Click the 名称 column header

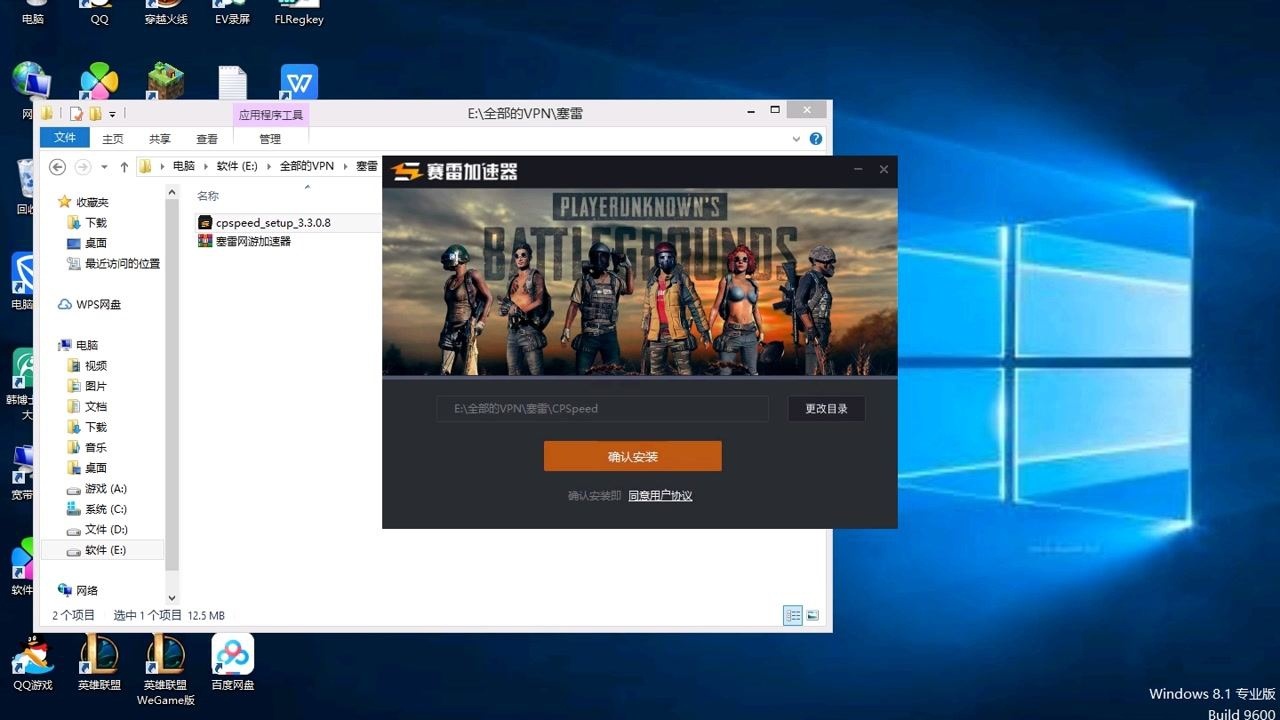point(208,196)
